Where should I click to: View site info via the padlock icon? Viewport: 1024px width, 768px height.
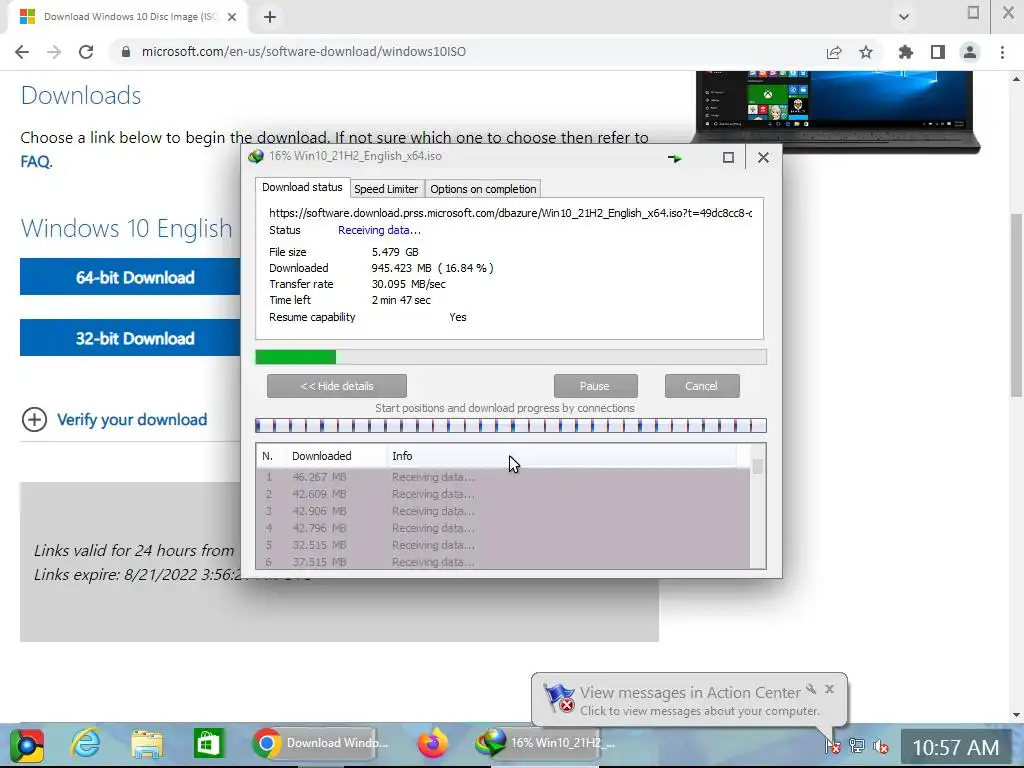coord(126,52)
